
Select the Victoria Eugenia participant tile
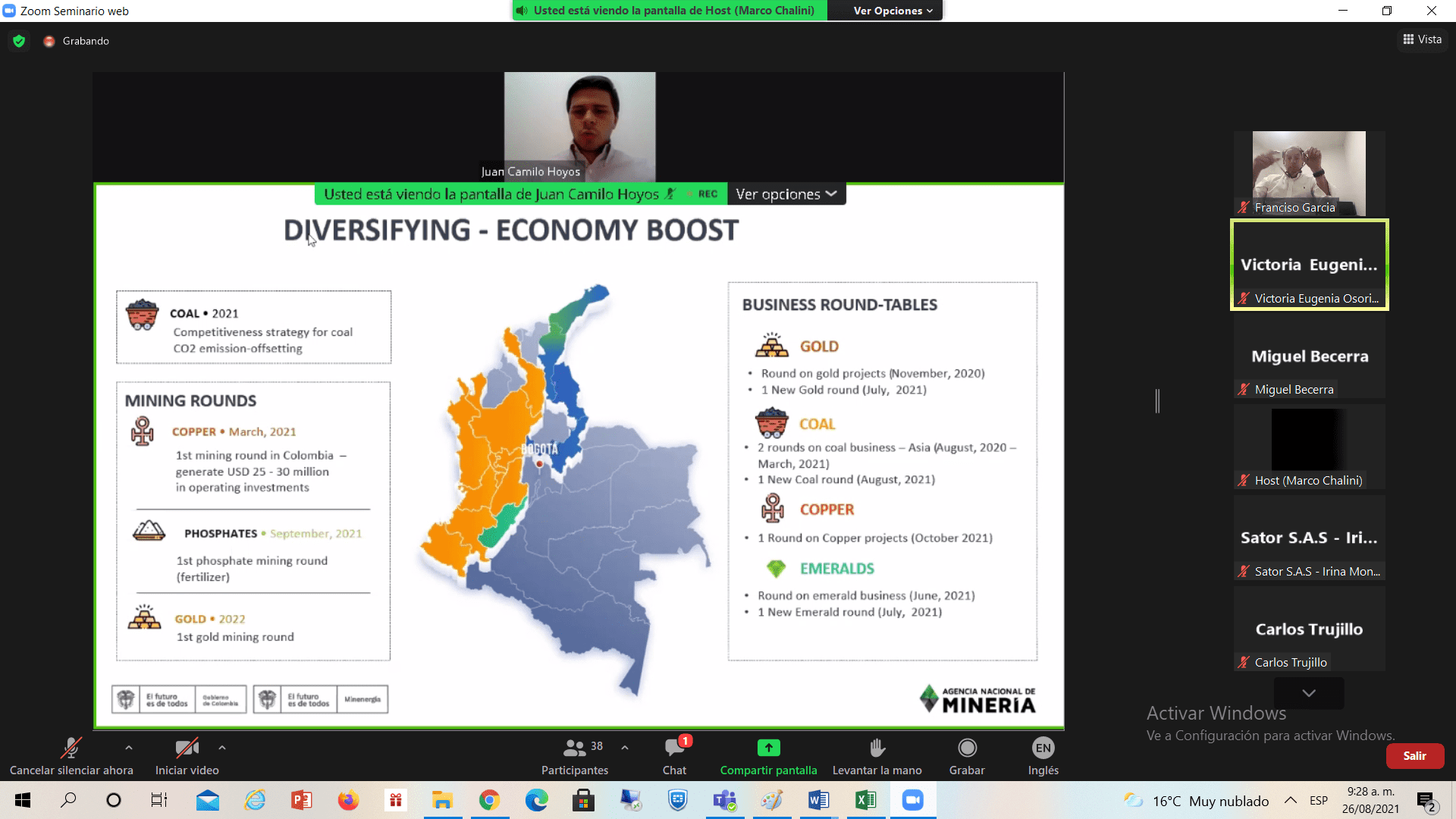coord(1310,265)
